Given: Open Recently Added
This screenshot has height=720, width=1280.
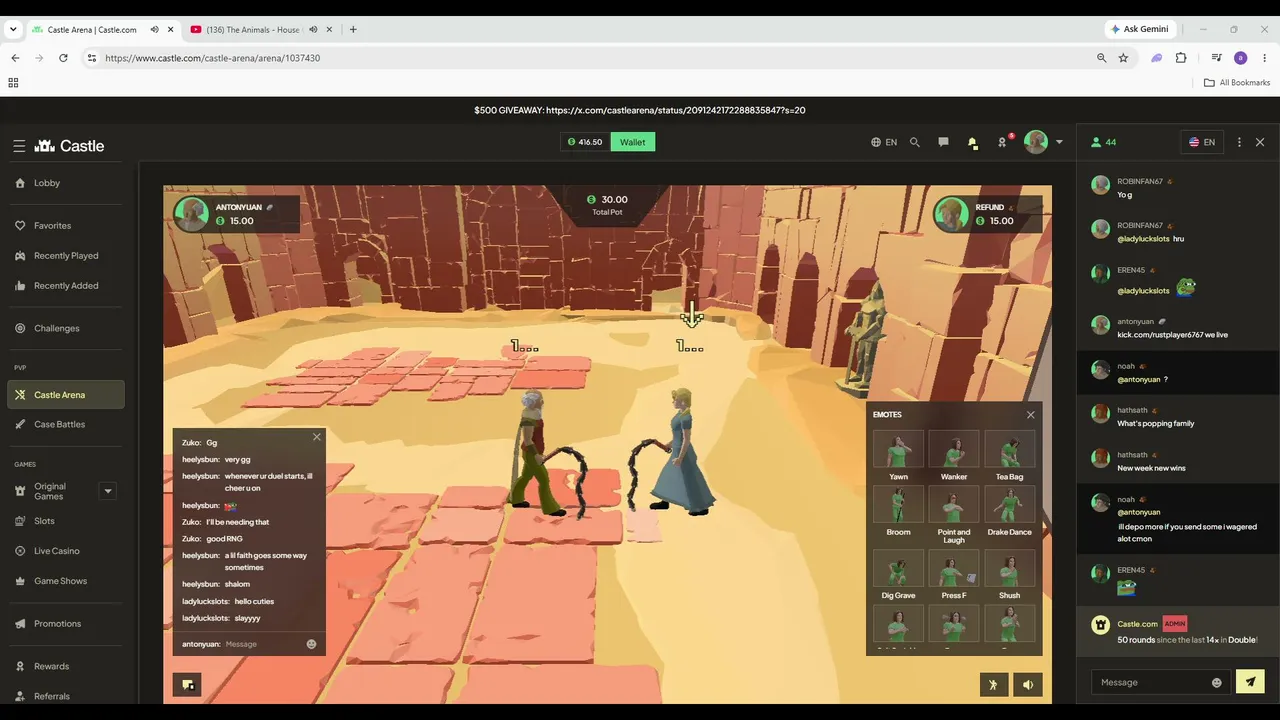Looking at the screenshot, I should coord(65,286).
